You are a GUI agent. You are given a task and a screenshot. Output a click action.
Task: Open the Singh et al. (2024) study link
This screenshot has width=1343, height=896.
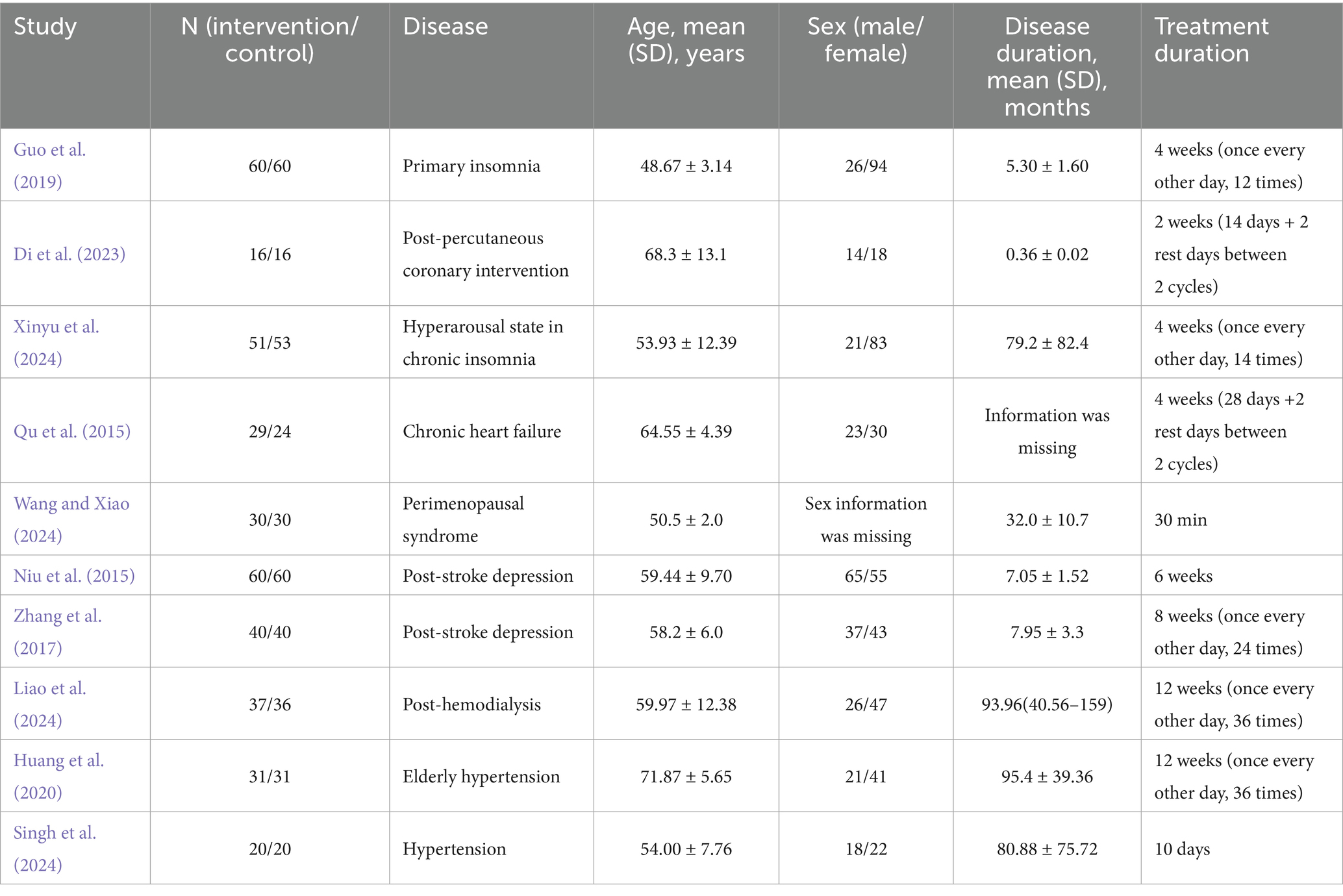pos(55,848)
